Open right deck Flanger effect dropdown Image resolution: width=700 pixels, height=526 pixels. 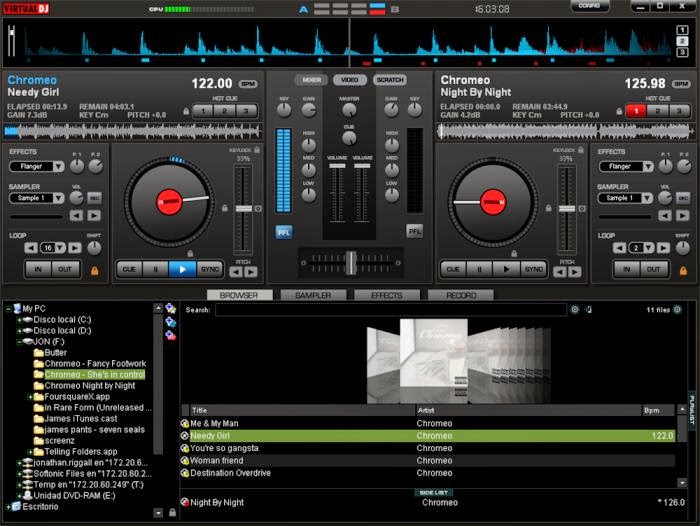pyautogui.click(x=648, y=167)
